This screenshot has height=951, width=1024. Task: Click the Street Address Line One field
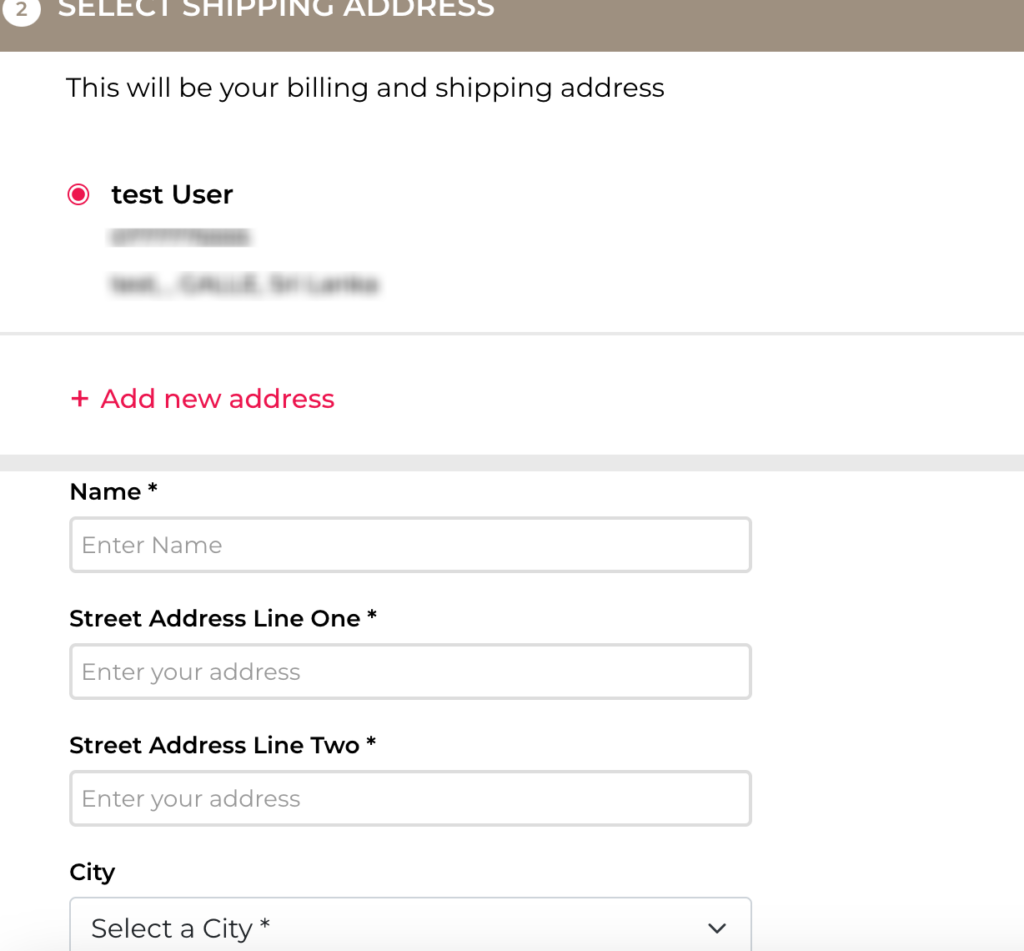coord(410,672)
